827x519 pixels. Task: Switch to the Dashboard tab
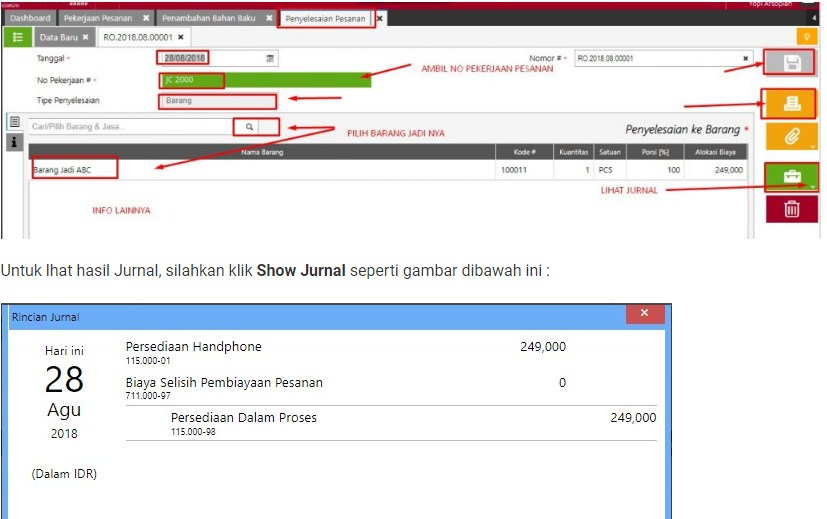[30, 18]
